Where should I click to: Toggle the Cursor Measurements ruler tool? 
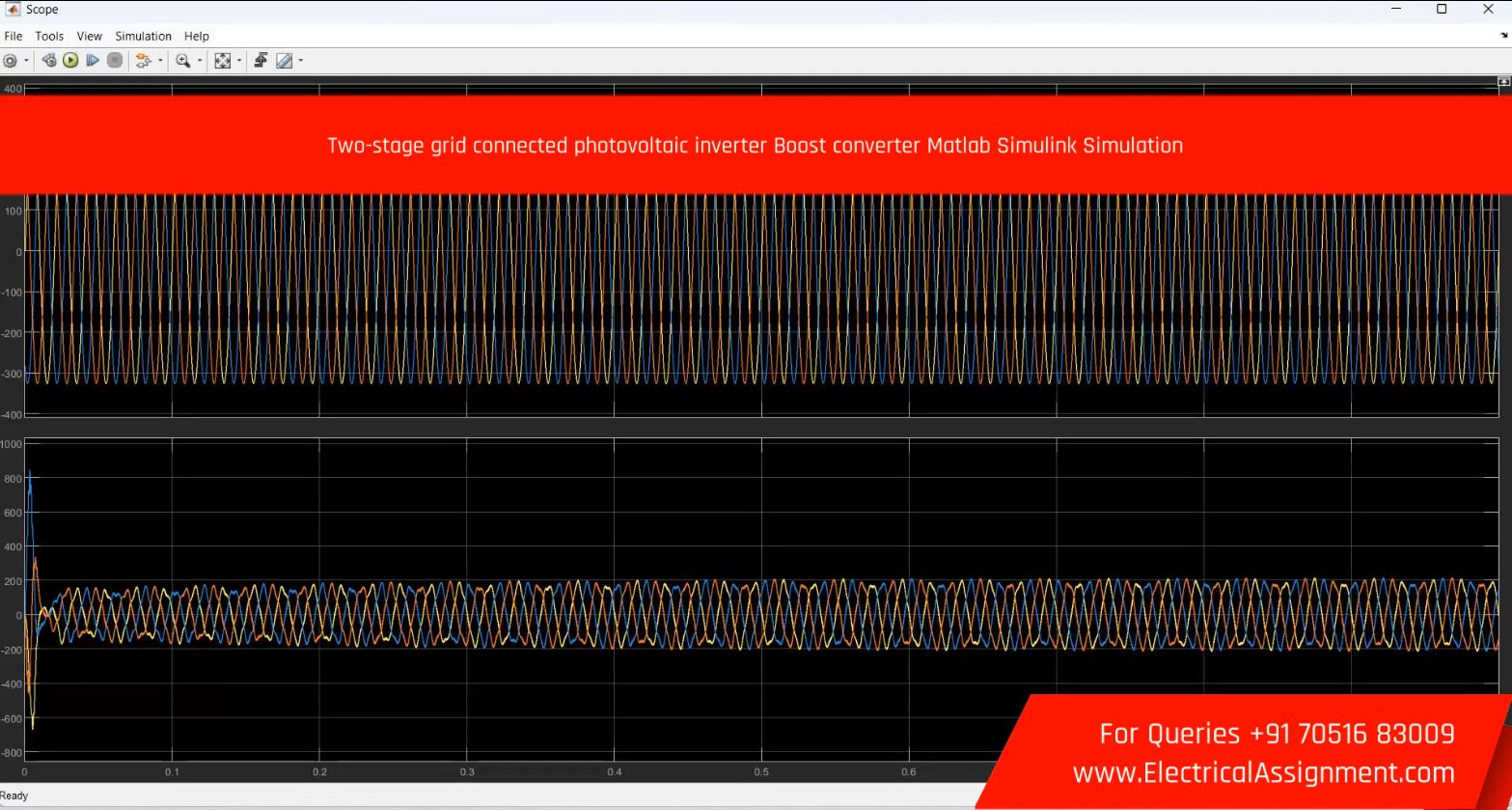(x=284, y=61)
